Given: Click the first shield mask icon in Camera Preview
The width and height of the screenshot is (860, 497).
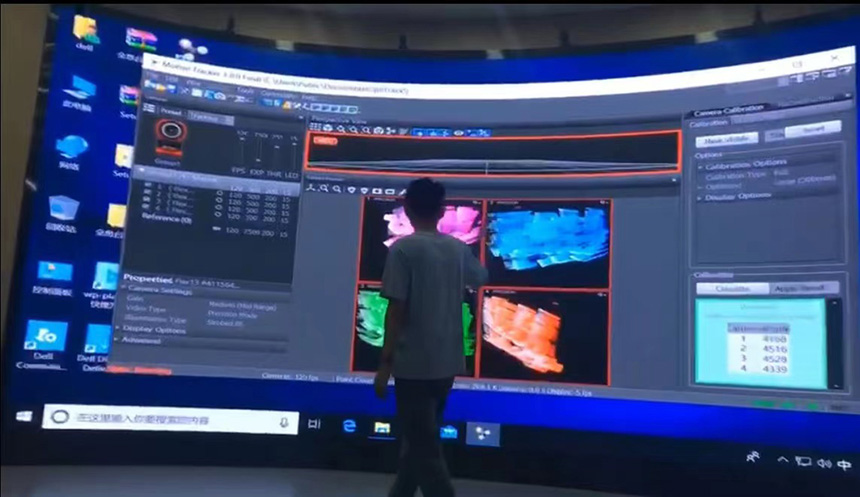Looking at the screenshot, I should (351, 190).
